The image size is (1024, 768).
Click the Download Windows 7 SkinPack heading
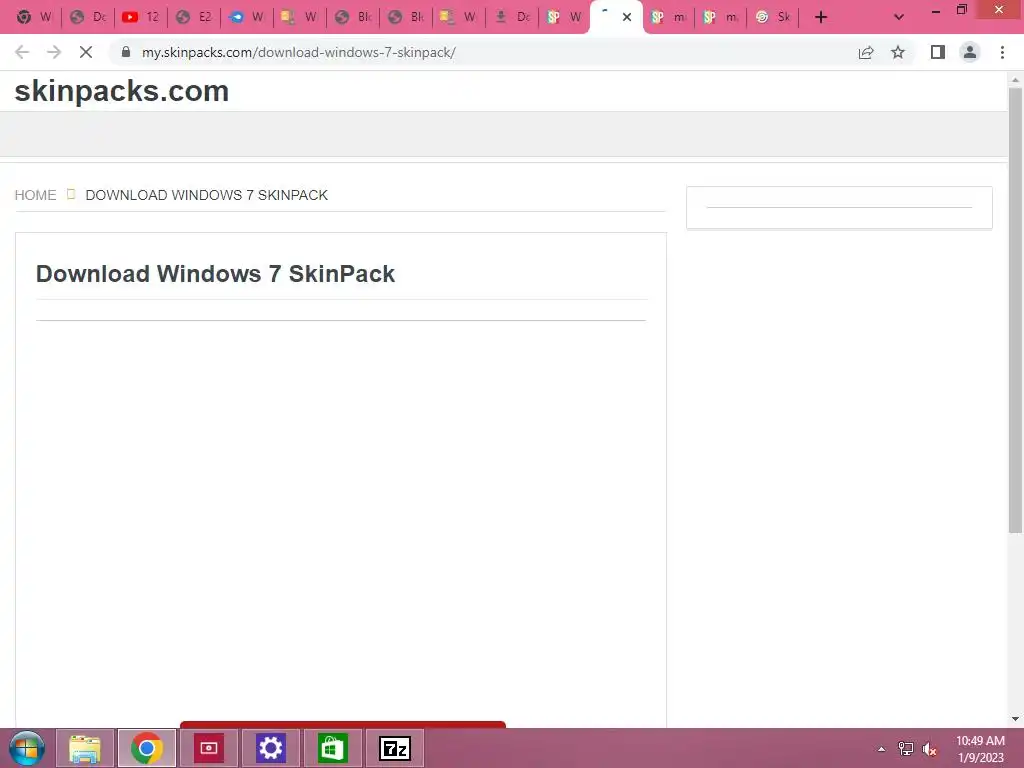point(215,274)
